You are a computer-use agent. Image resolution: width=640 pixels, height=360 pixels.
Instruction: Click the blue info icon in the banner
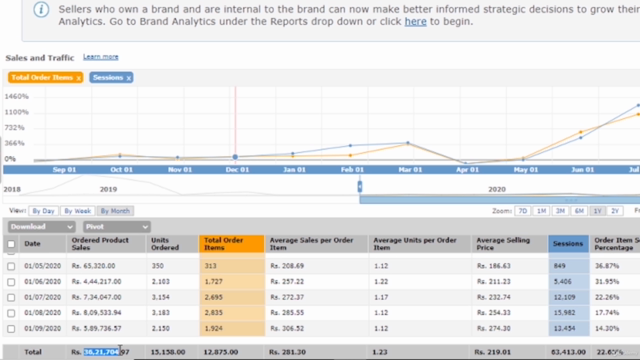(41, 9)
